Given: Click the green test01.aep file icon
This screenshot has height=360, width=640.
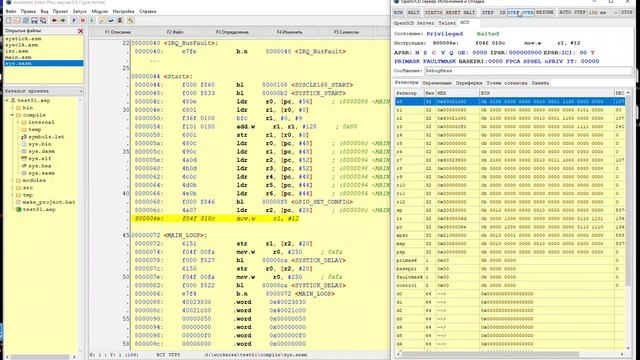Looking at the screenshot, I should coord(18,209).
